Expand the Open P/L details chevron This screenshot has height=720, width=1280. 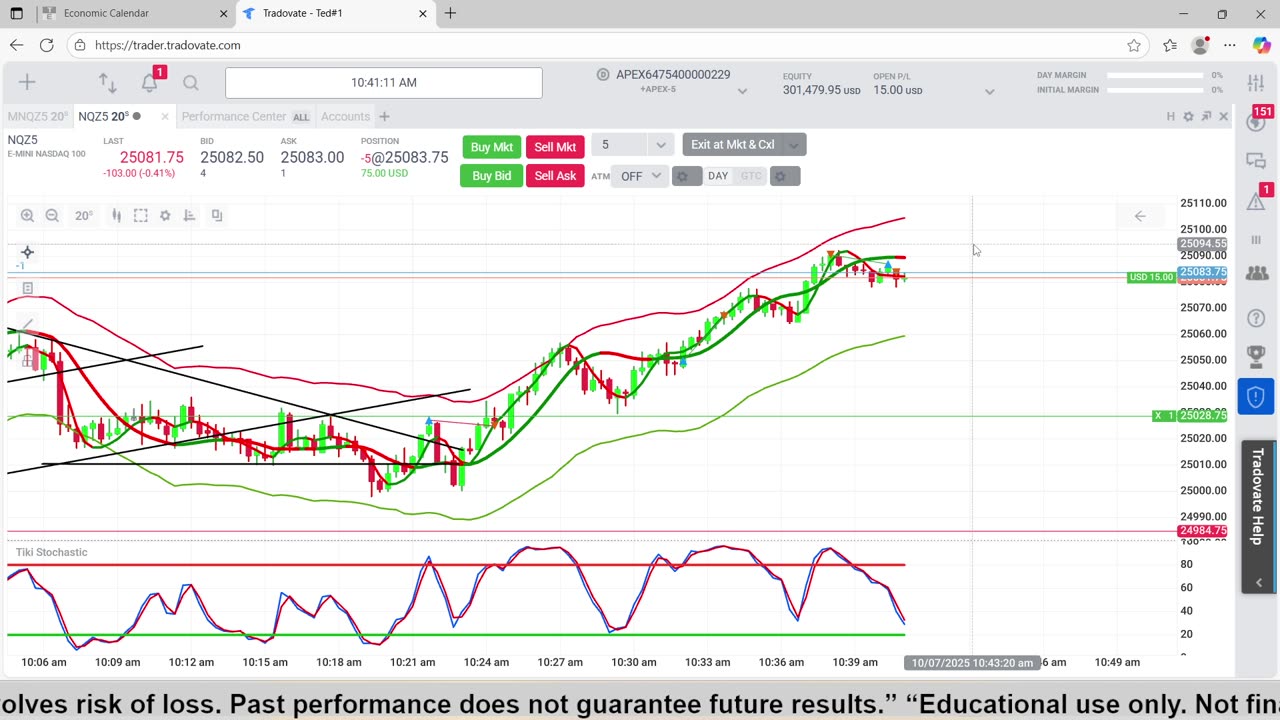pyautogui.click(x=989, y=91)
